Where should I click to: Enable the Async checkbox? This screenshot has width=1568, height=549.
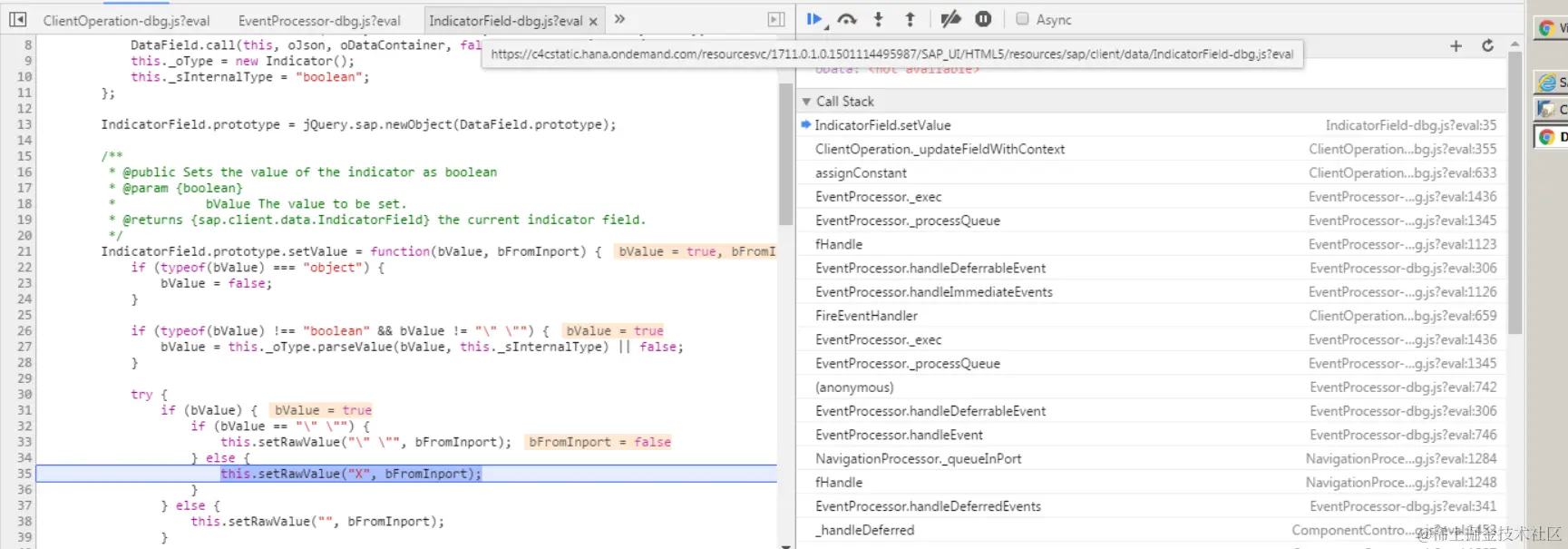click(1022, 19)
